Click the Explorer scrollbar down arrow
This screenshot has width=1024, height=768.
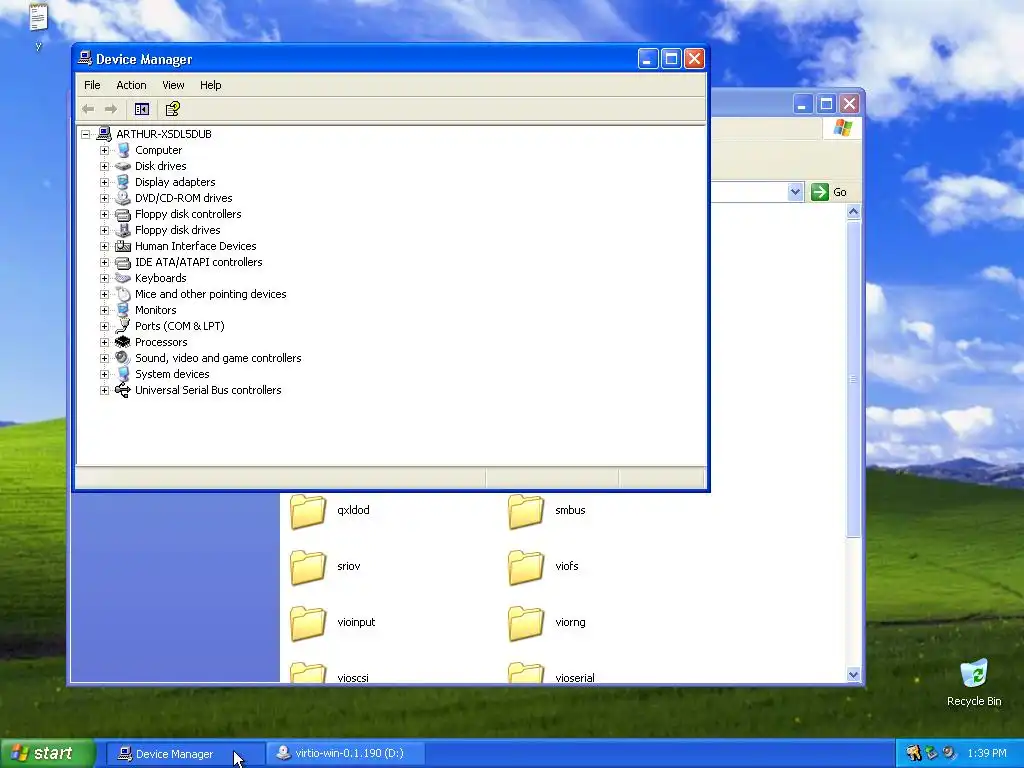point(853,675)
